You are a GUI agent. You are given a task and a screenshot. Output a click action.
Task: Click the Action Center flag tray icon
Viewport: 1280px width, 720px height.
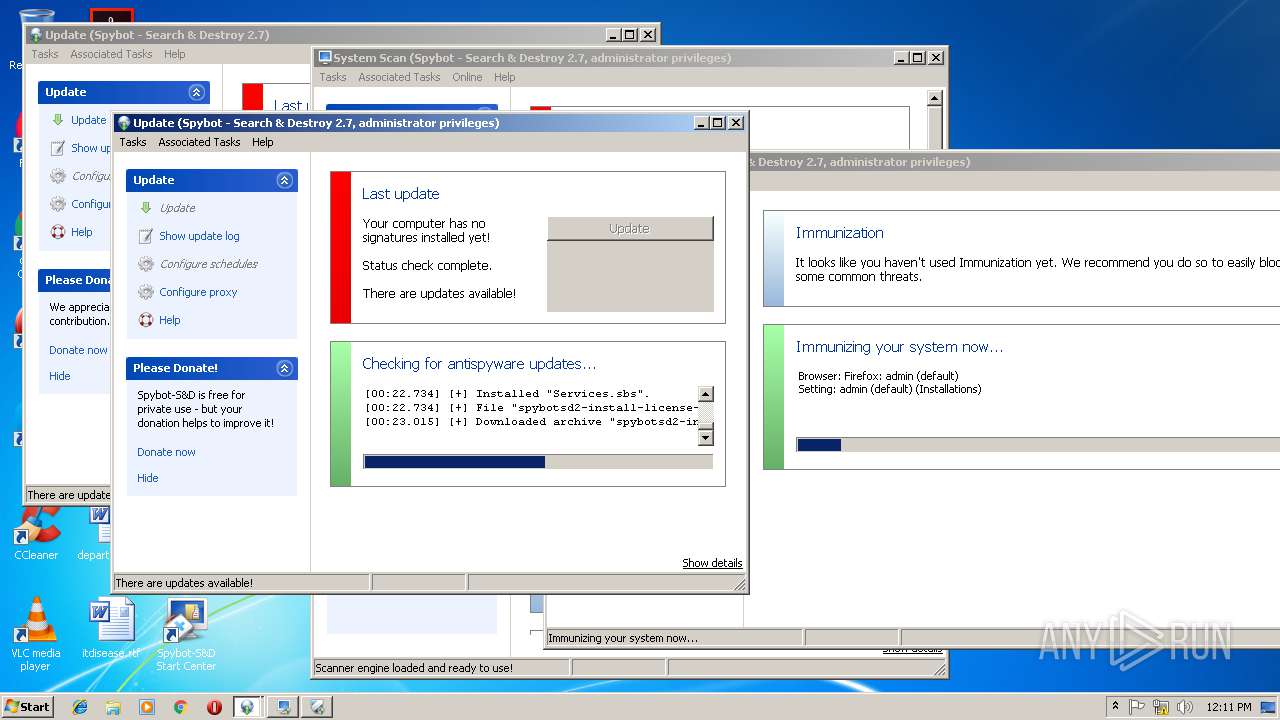1137,707
